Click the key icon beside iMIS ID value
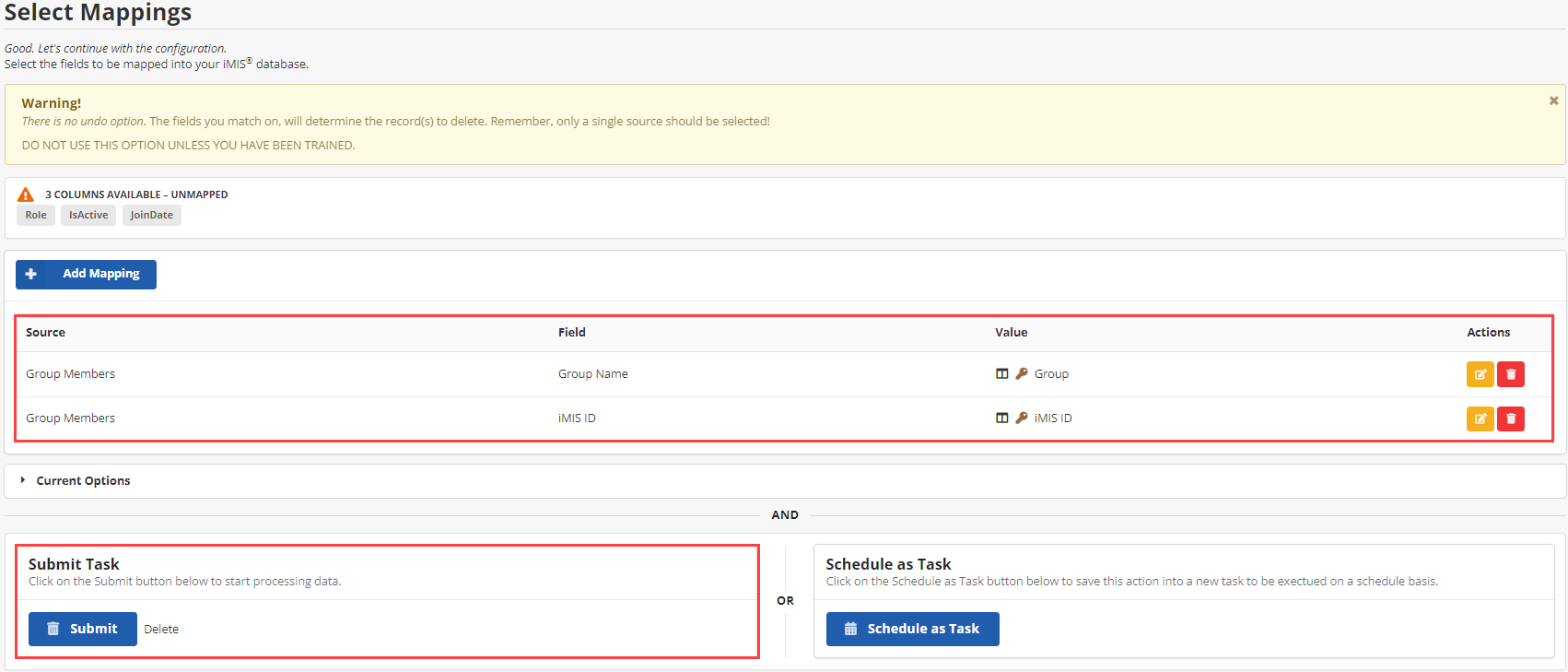1568x672 pixels. (1022, 419)
